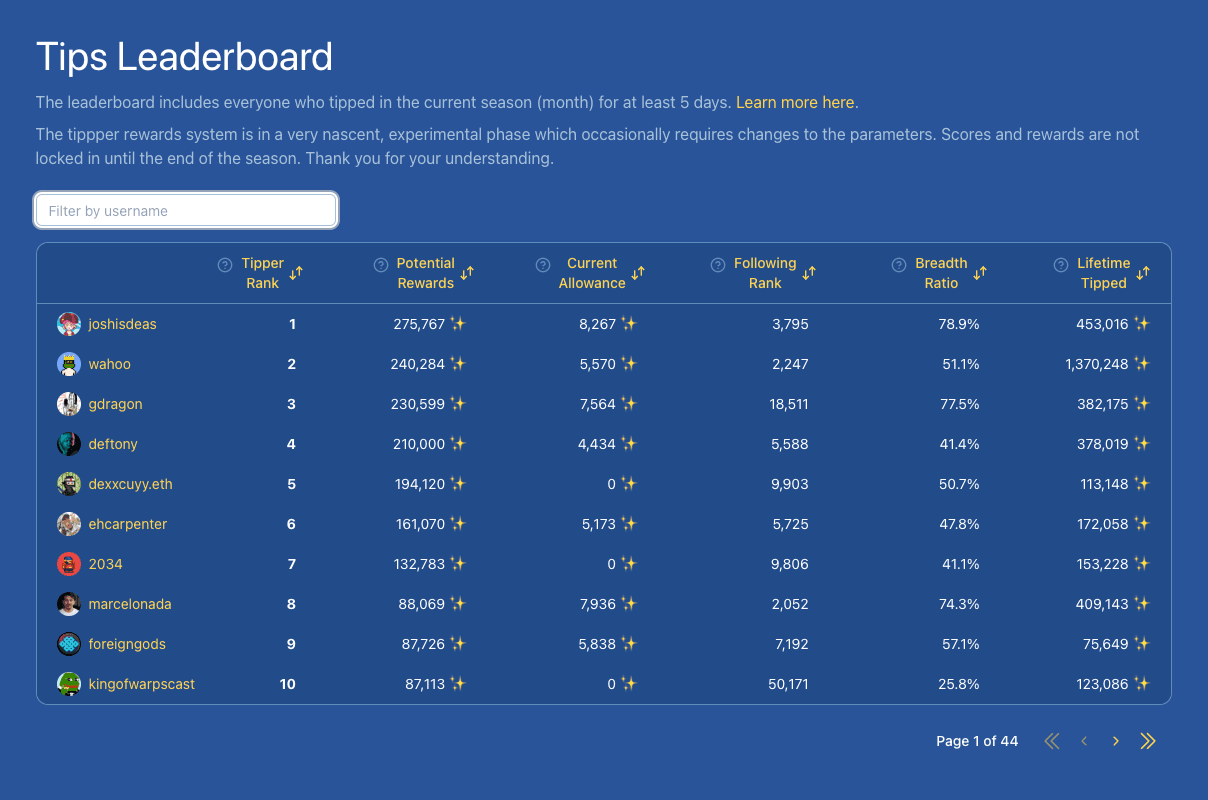Image resolution: width=1208 pixels, height=800 pixels.
Task: Click the help icon beside Breadth Ratio
Action: point(898,265)
